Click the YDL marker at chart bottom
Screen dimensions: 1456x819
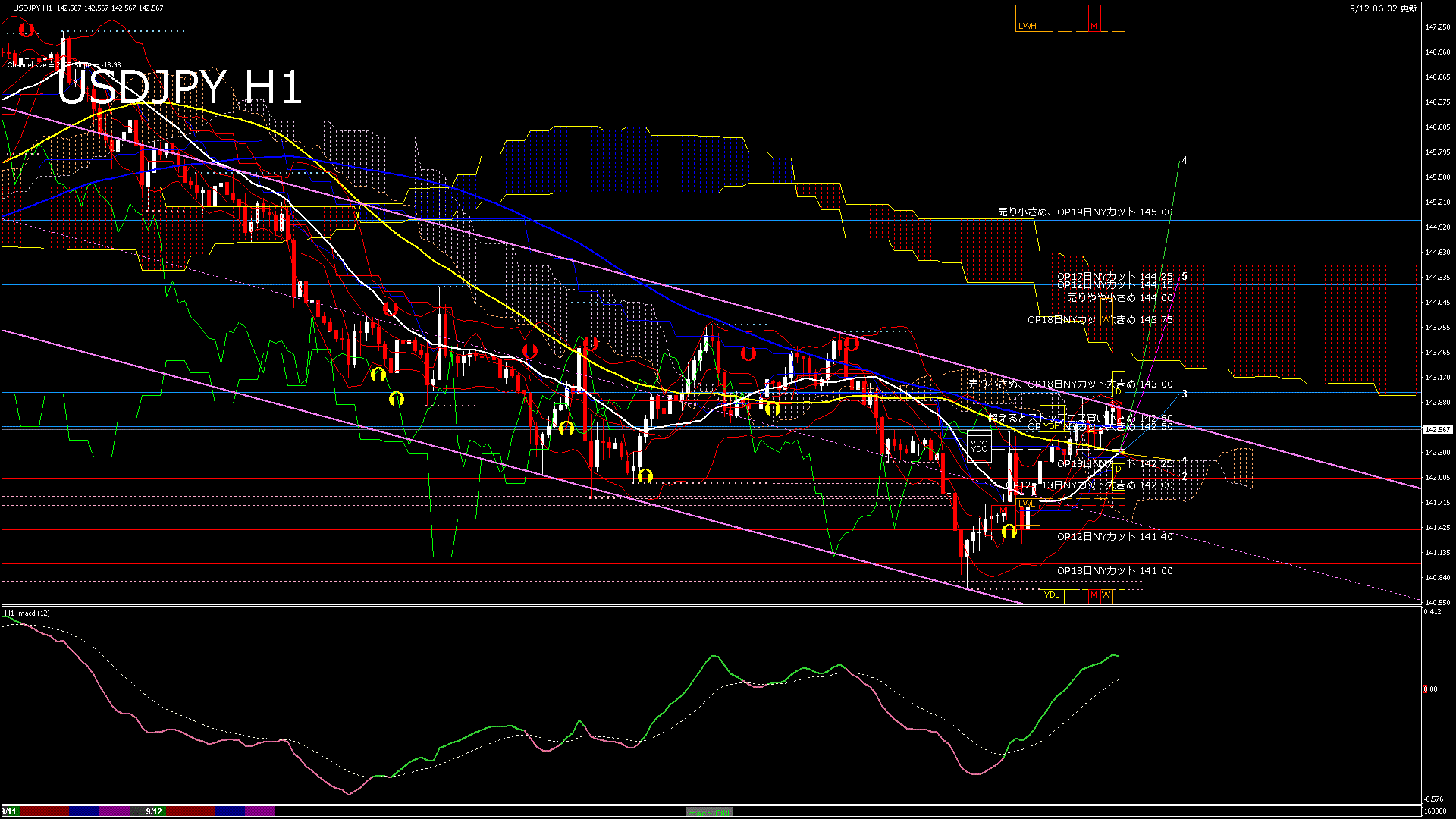[x=1052, y=595]
